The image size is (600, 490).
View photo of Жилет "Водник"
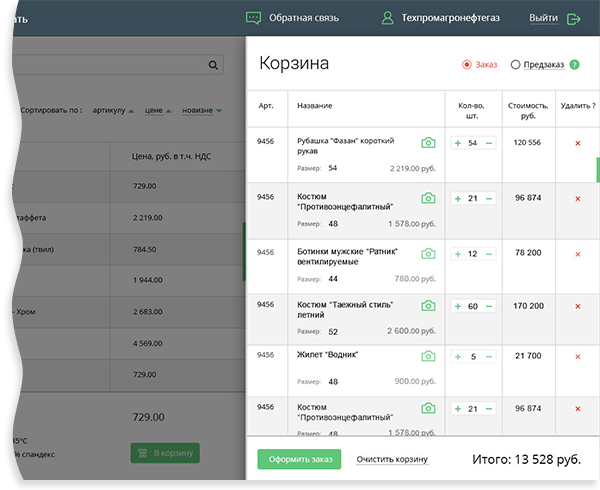click(x=428, y=356)
